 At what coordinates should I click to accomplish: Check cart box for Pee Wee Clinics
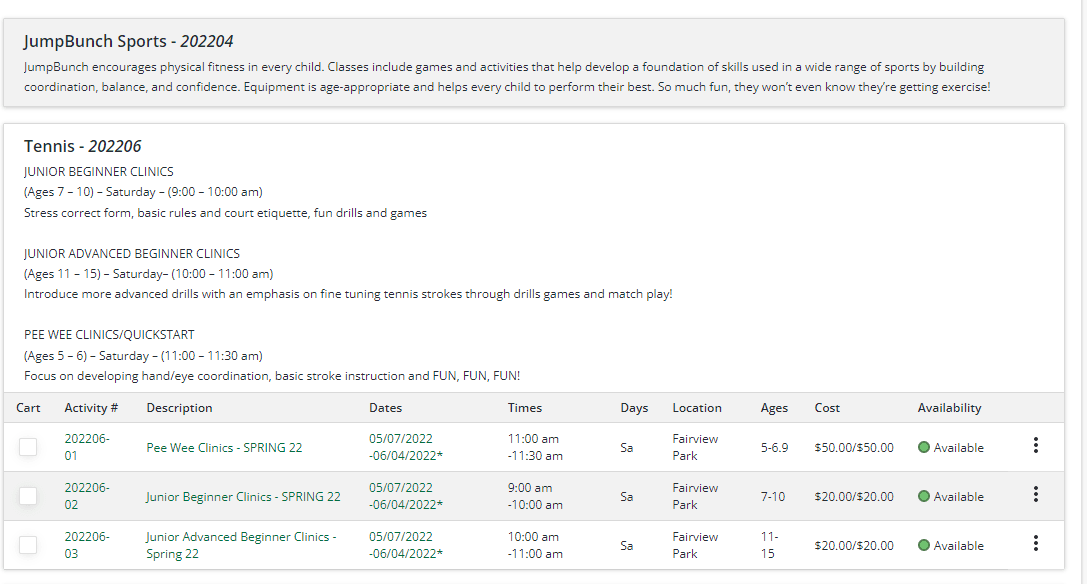tap(28, 447)
